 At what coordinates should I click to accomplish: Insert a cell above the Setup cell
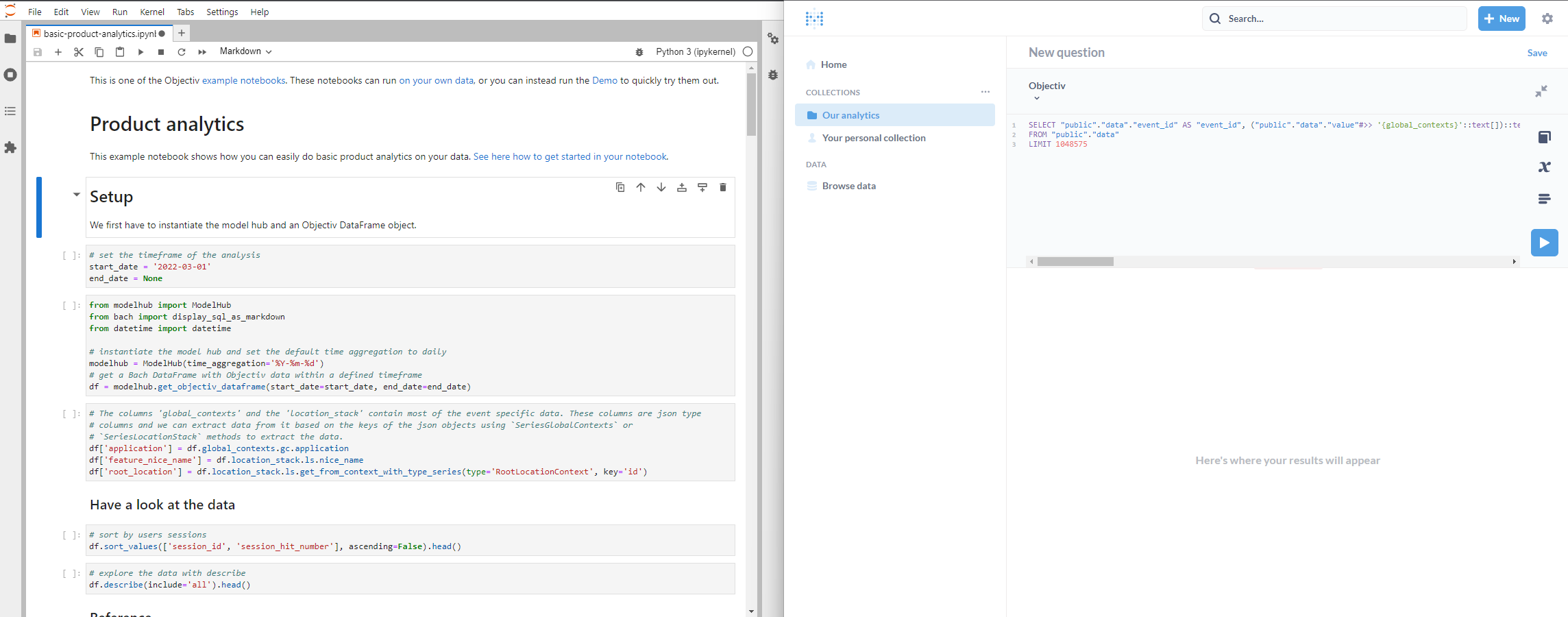682,187
